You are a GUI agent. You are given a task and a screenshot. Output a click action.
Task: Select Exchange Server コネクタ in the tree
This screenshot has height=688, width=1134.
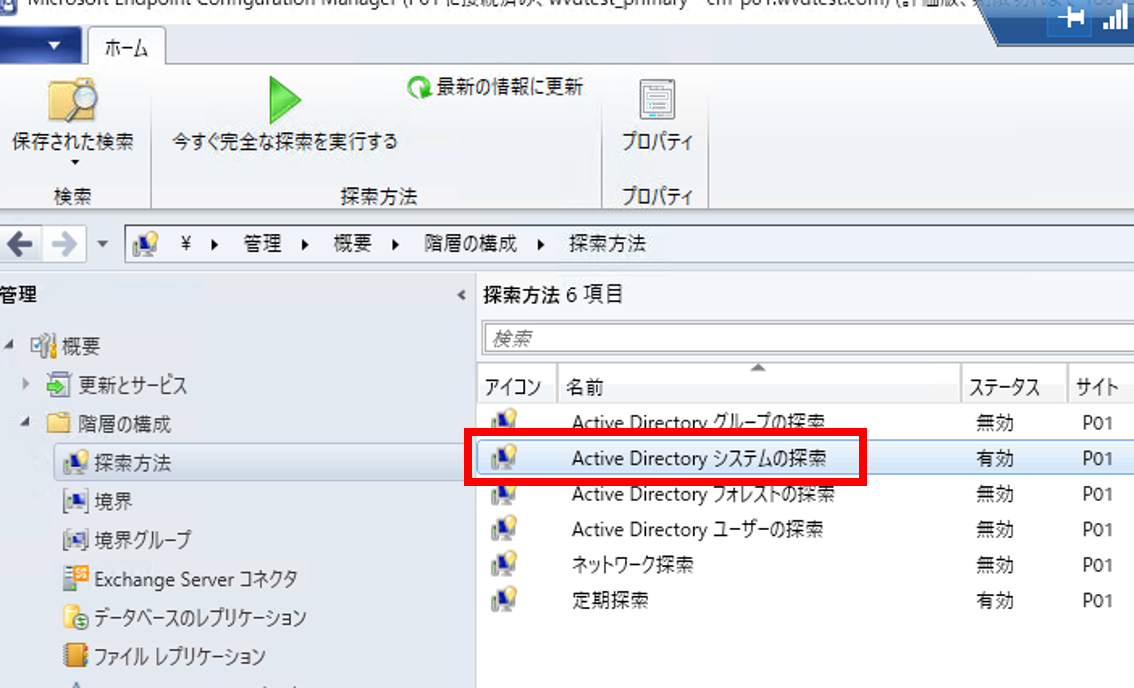click(196, 579)
